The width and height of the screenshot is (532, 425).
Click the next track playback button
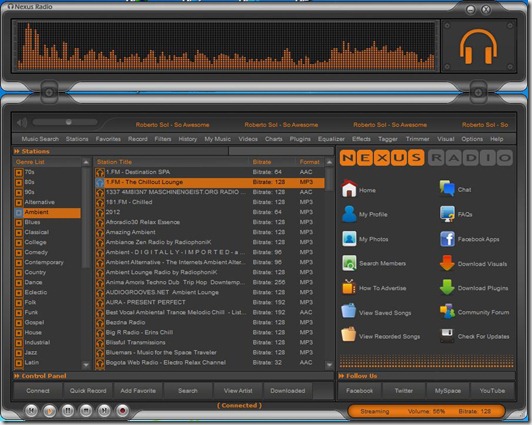(104, 411)
